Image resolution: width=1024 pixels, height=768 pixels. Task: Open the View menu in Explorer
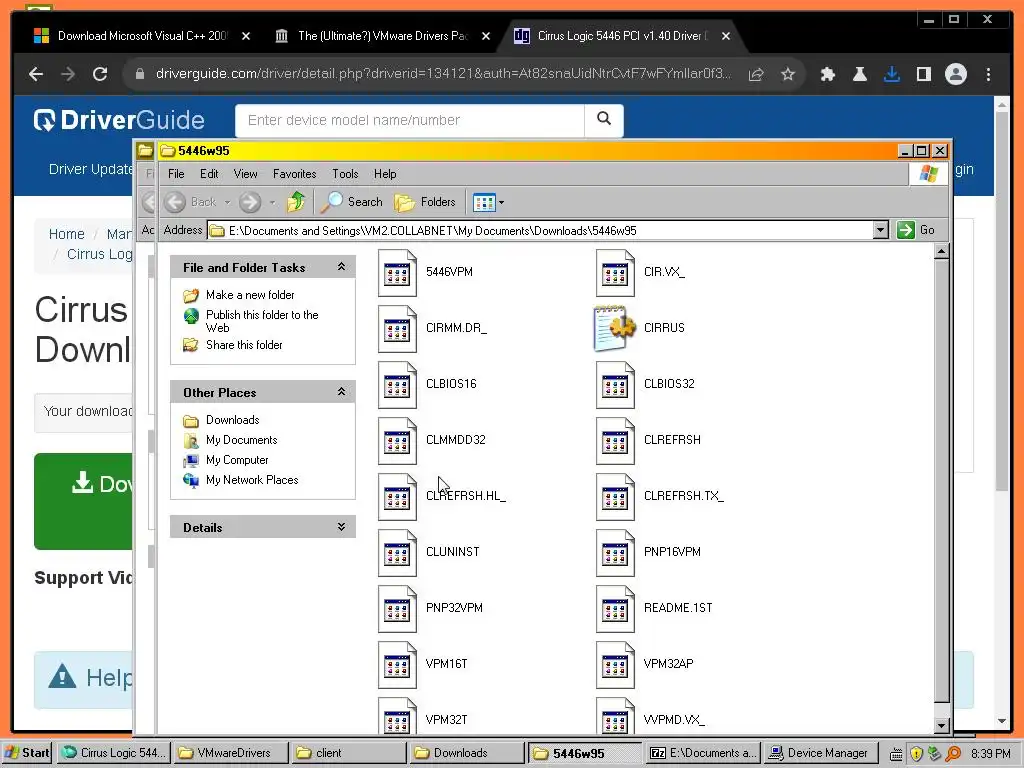point(246,174)
